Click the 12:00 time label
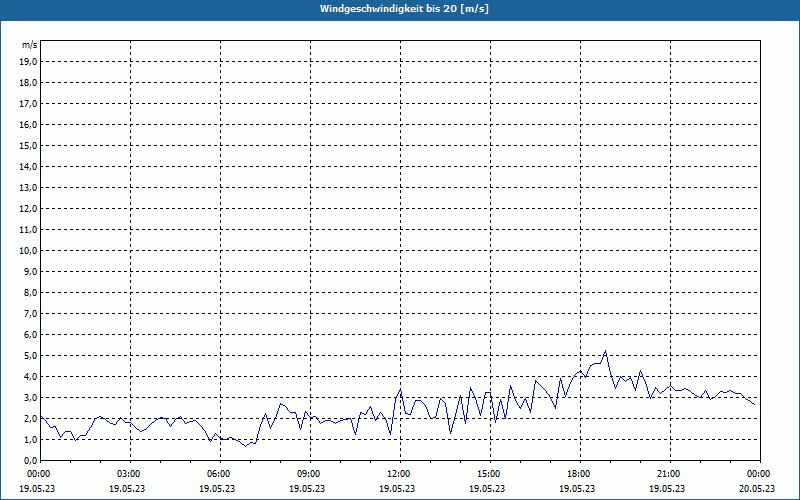The image size is (800, 500). (x=400, y=474)
